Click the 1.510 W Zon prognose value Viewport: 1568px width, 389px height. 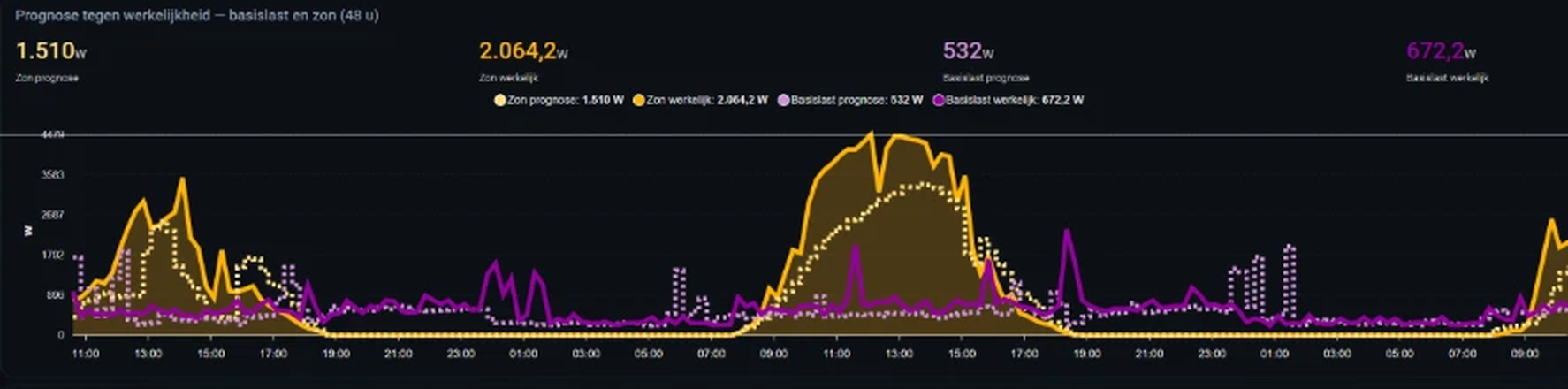click(x=51, y=51)
